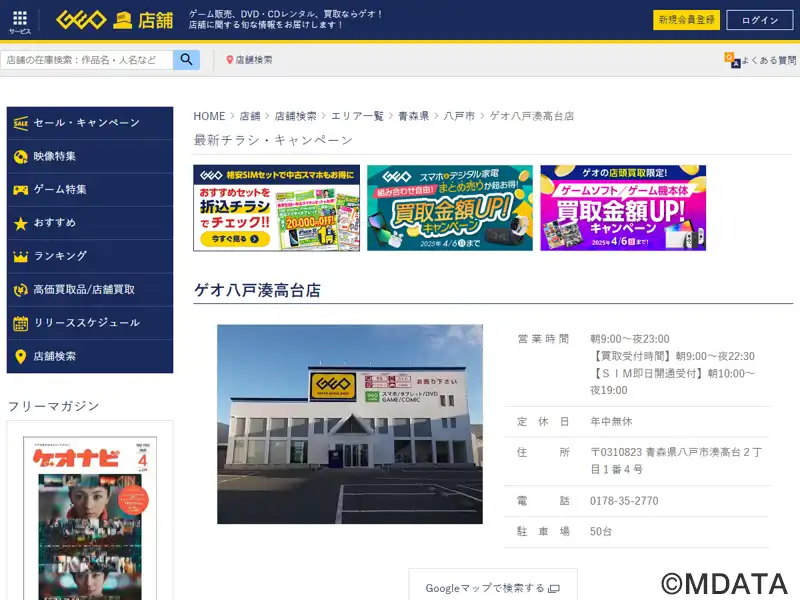Open the ゲオナビ free magazine cover
Screen dimensions: 800x600
90,518
